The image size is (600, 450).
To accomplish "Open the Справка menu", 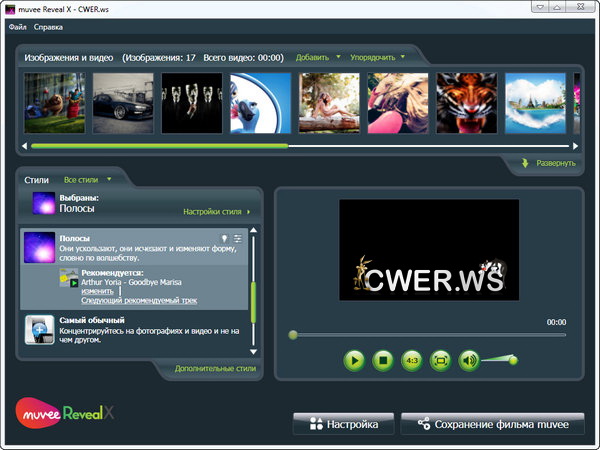I will tap(48, 26).
